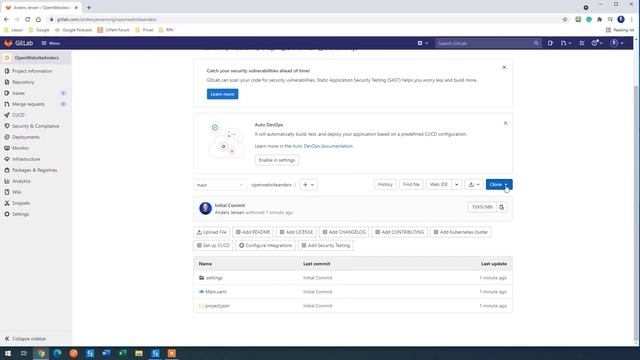This screenshot has width=640, height=360.
Task: Click the Infrastructure sidebar icon
Action: pyautogui.click(x=7, y=159)
